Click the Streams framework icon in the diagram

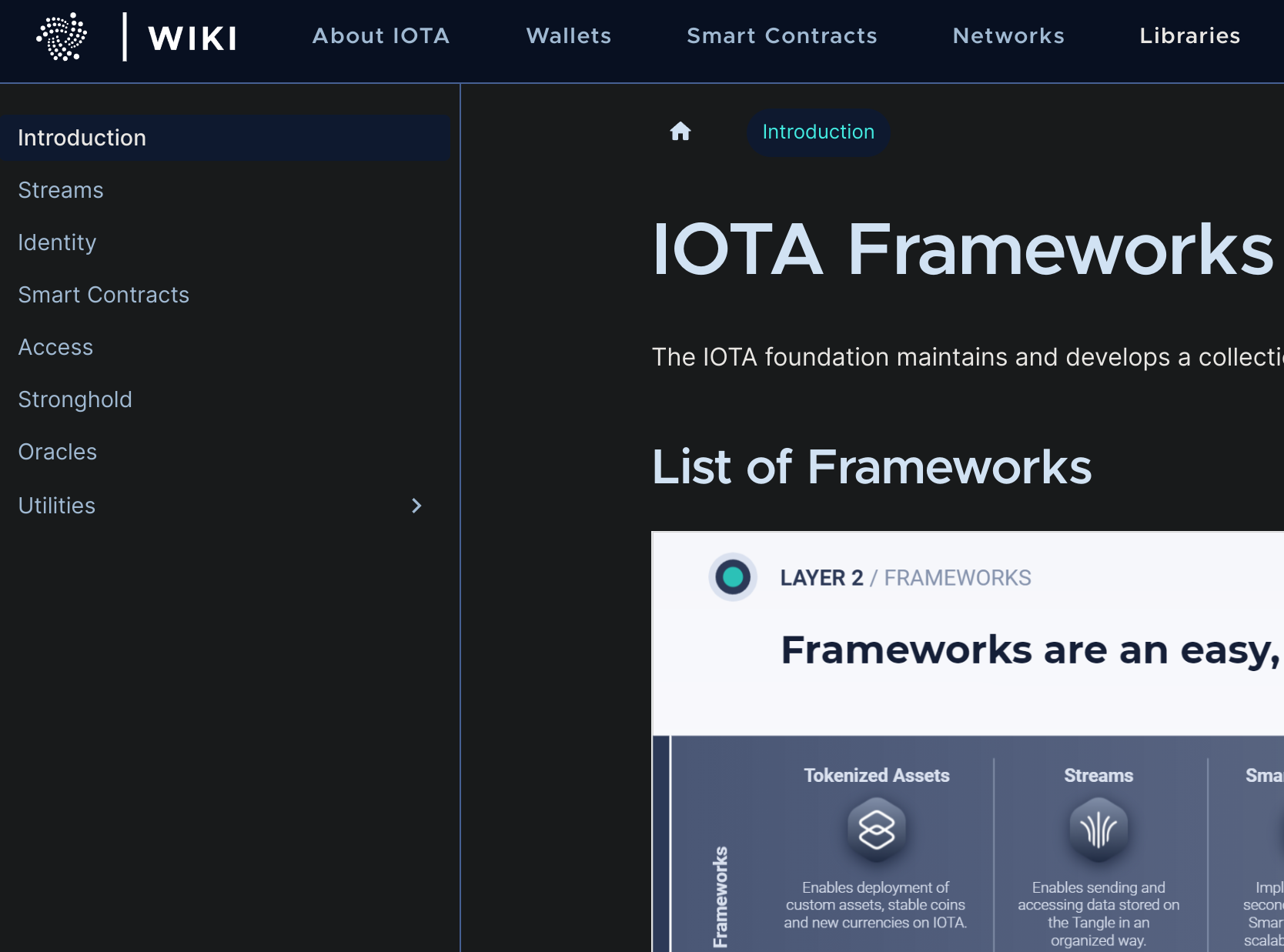coord(1098,830)
